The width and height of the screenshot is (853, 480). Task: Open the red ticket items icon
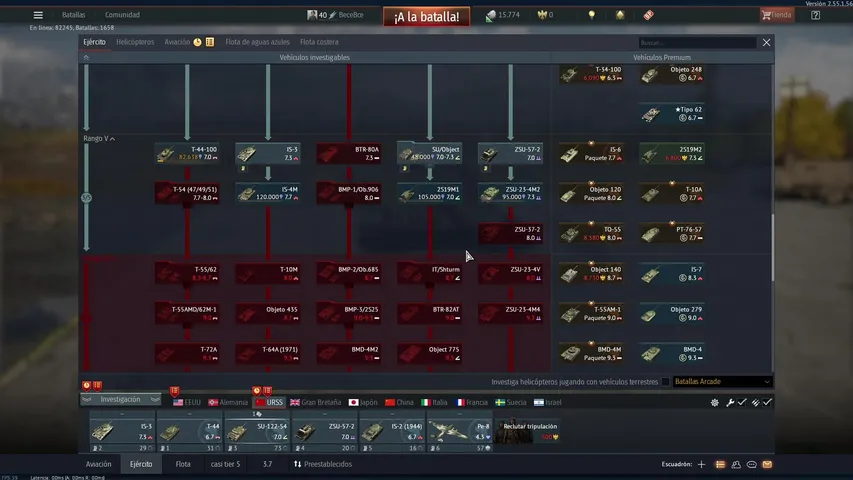(648, 15)
